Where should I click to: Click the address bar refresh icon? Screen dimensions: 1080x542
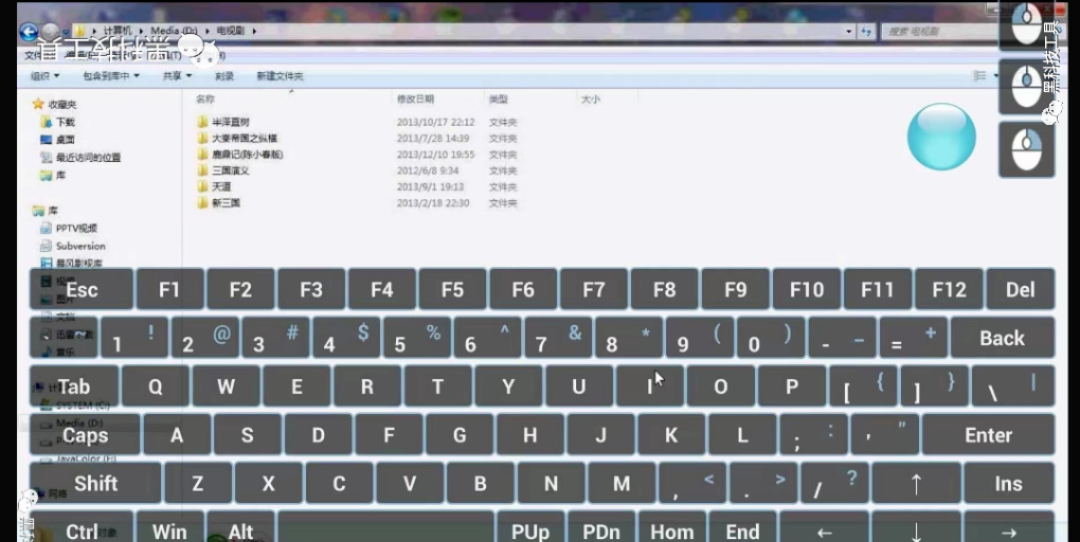coord(866,31)
